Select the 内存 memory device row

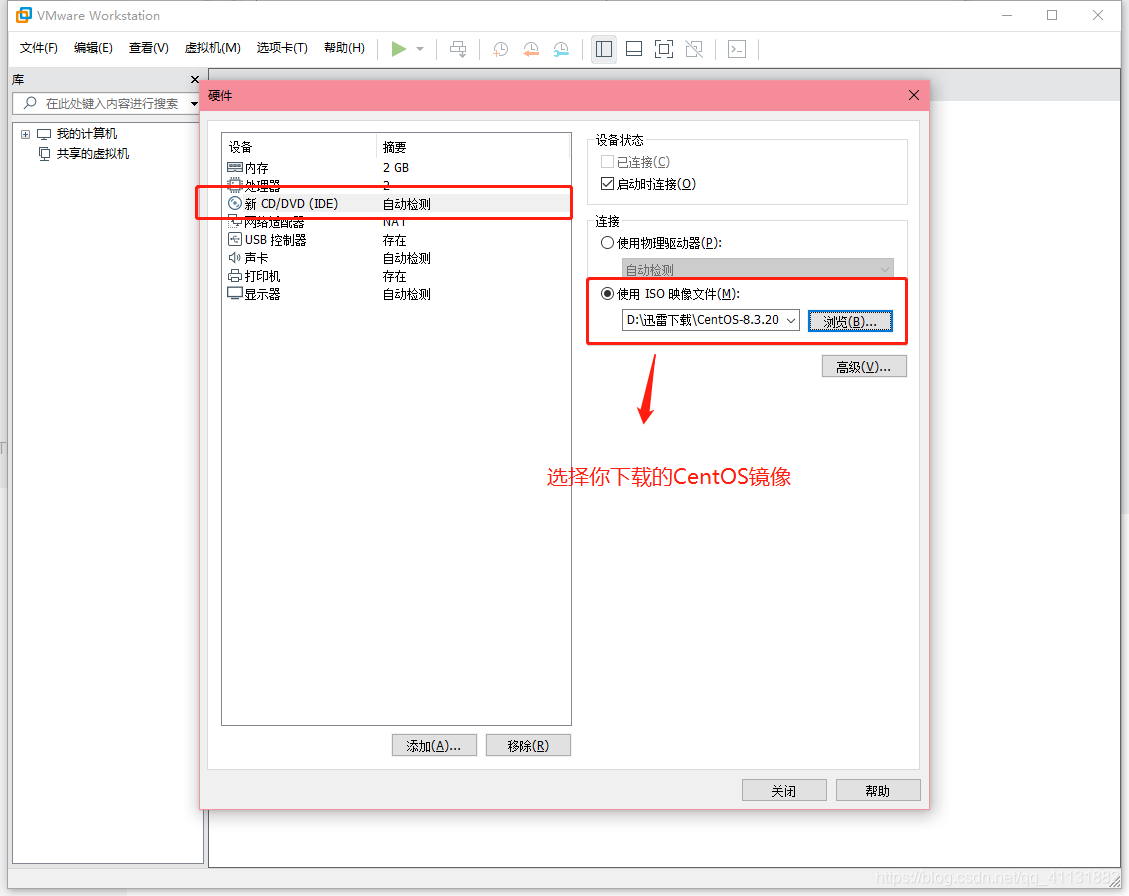pos(397,168)
